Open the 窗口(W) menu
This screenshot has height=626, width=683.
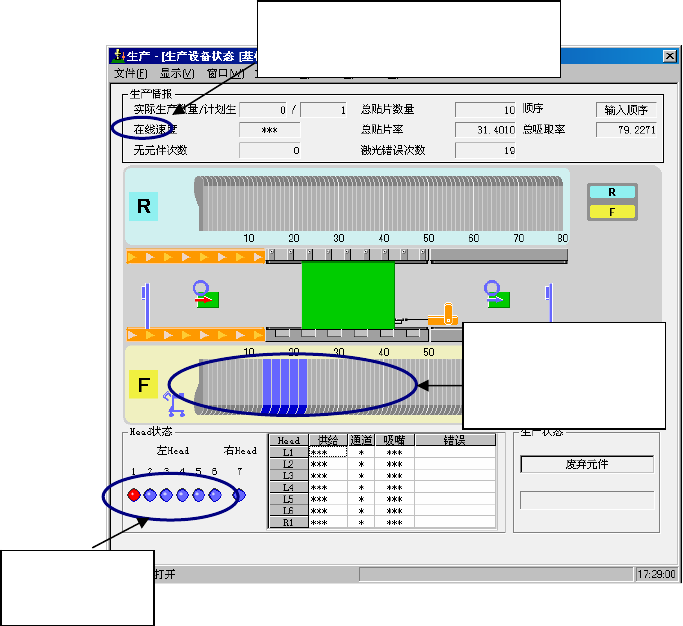225,73
